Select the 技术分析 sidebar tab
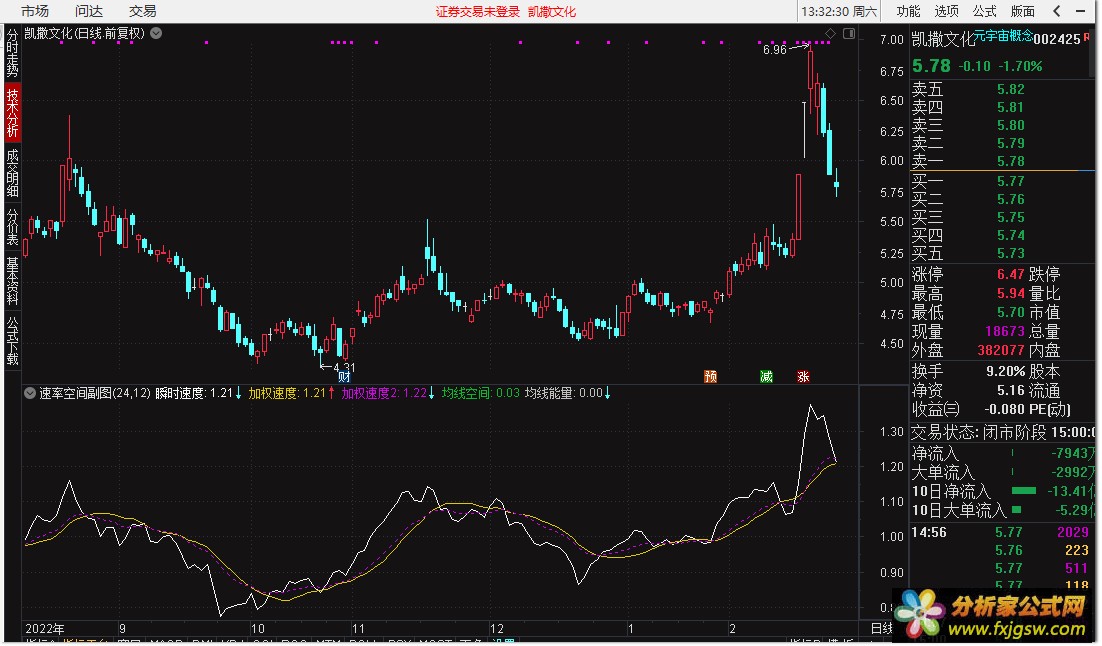 (13, 112)
